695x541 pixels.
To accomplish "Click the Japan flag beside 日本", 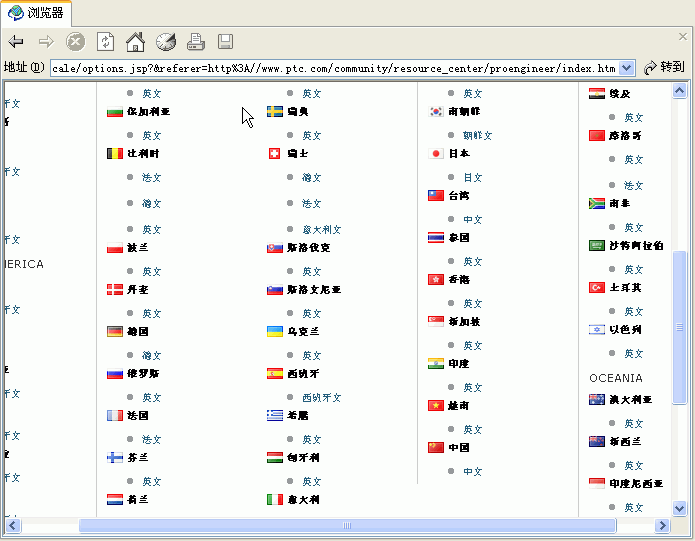I will coord(436,154).
